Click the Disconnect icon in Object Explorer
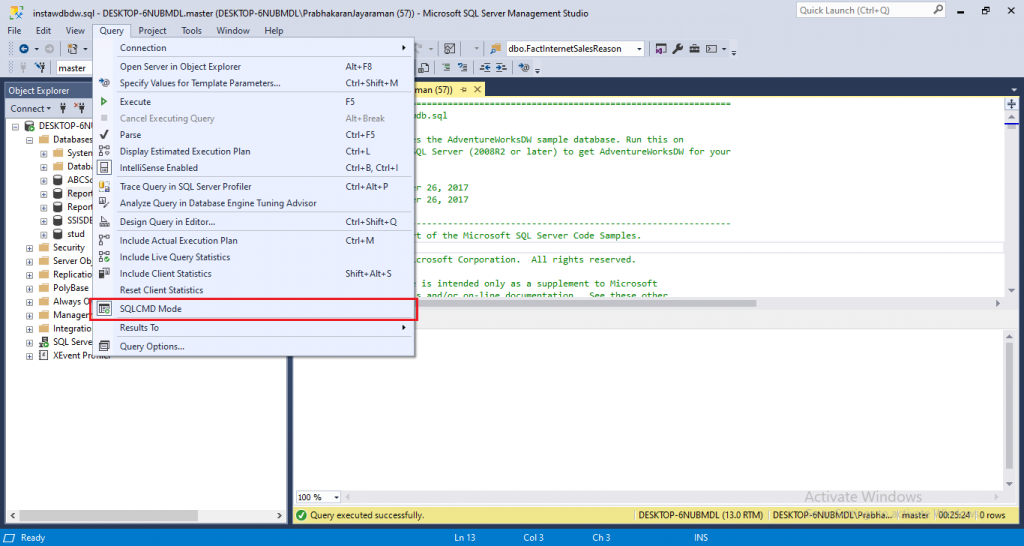 pos(80,108)
